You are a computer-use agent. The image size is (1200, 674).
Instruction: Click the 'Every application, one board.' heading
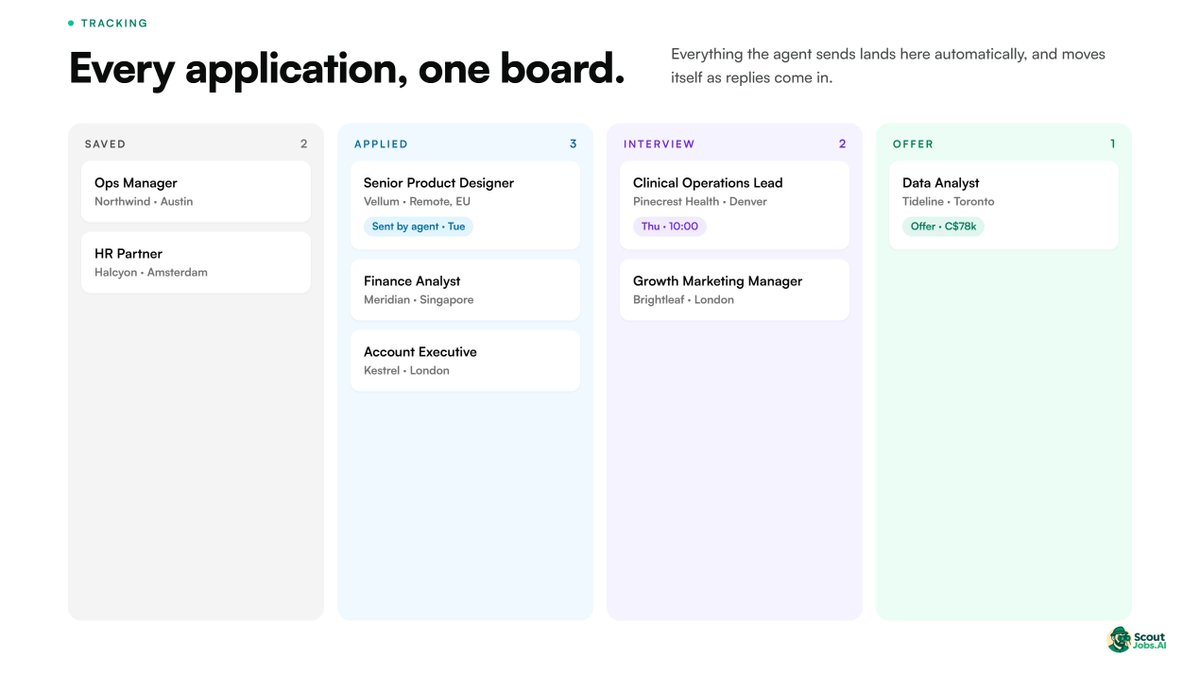coord(347,69)
